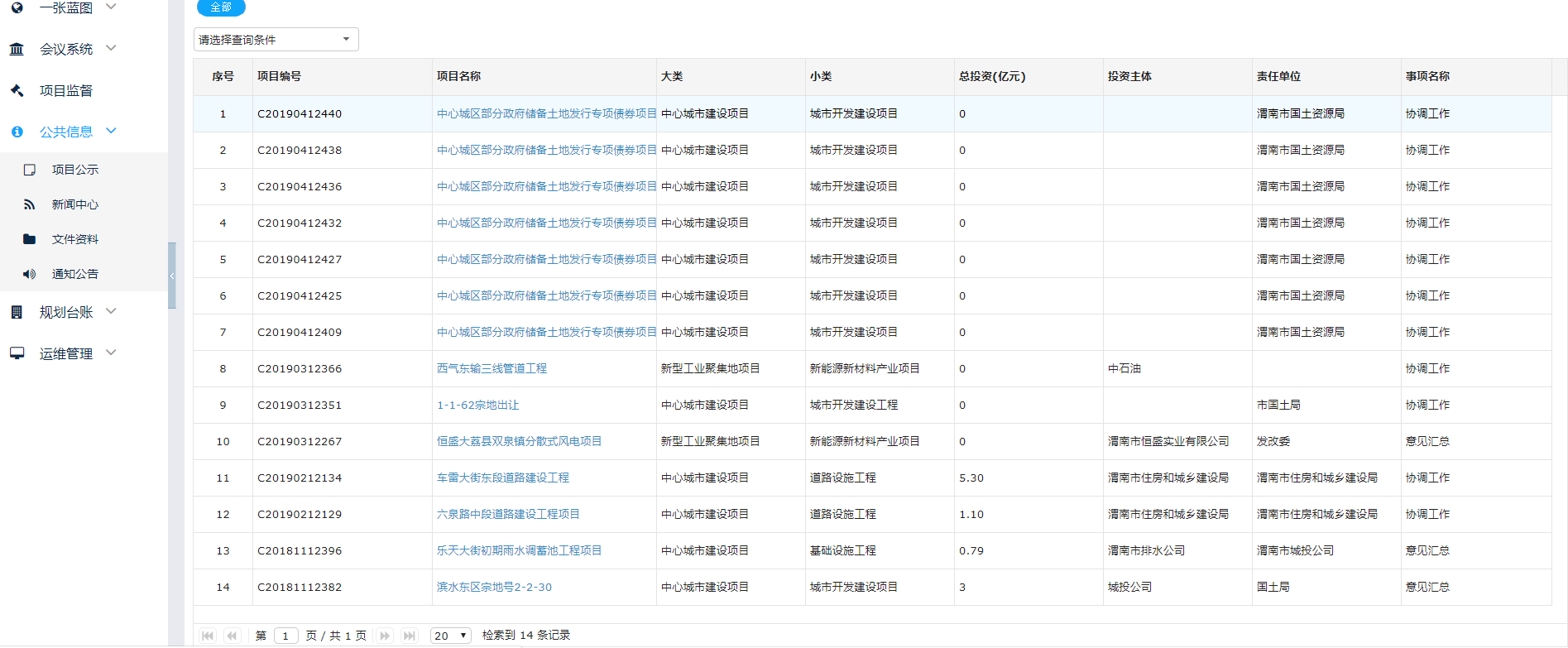Click the sidebar collapse handle
The image size is (1568, 648).
coord(171,276)
